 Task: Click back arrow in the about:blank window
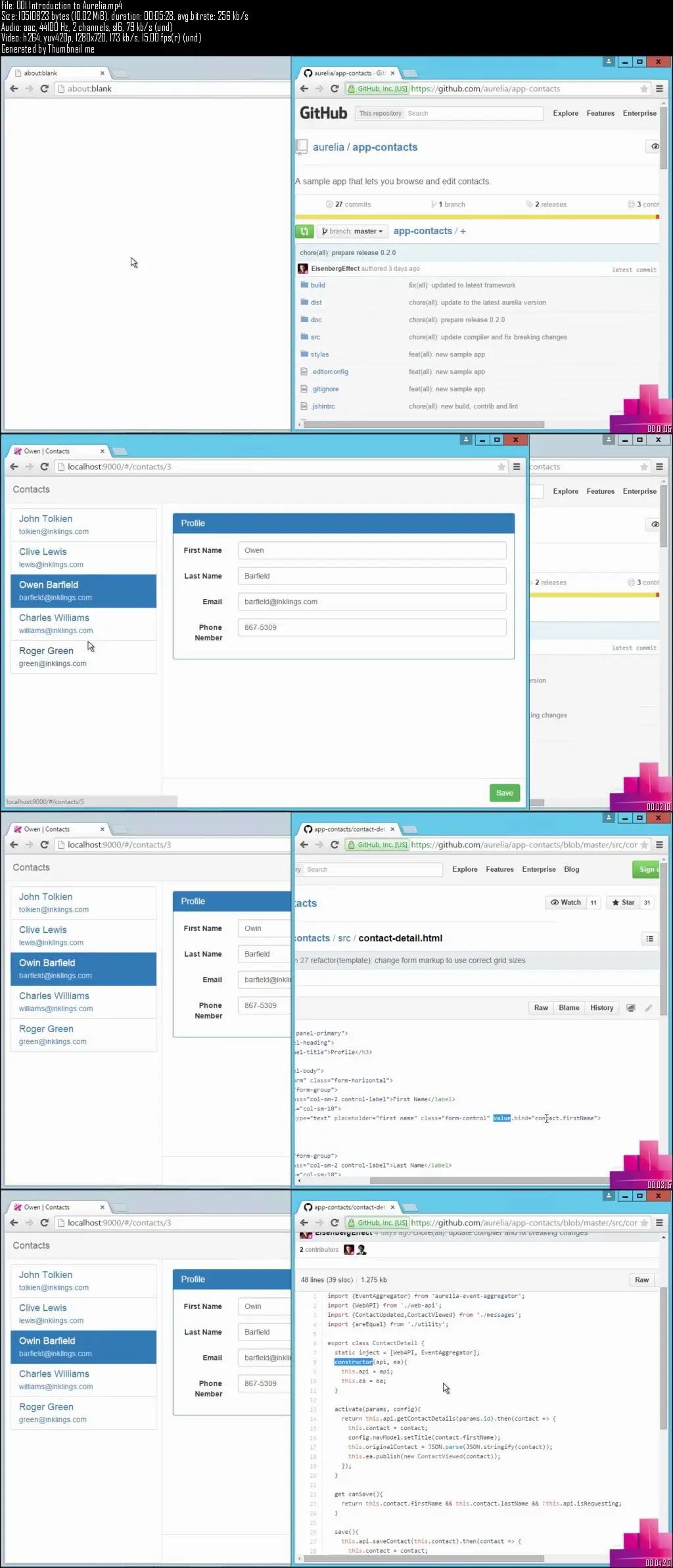(14, 89)
